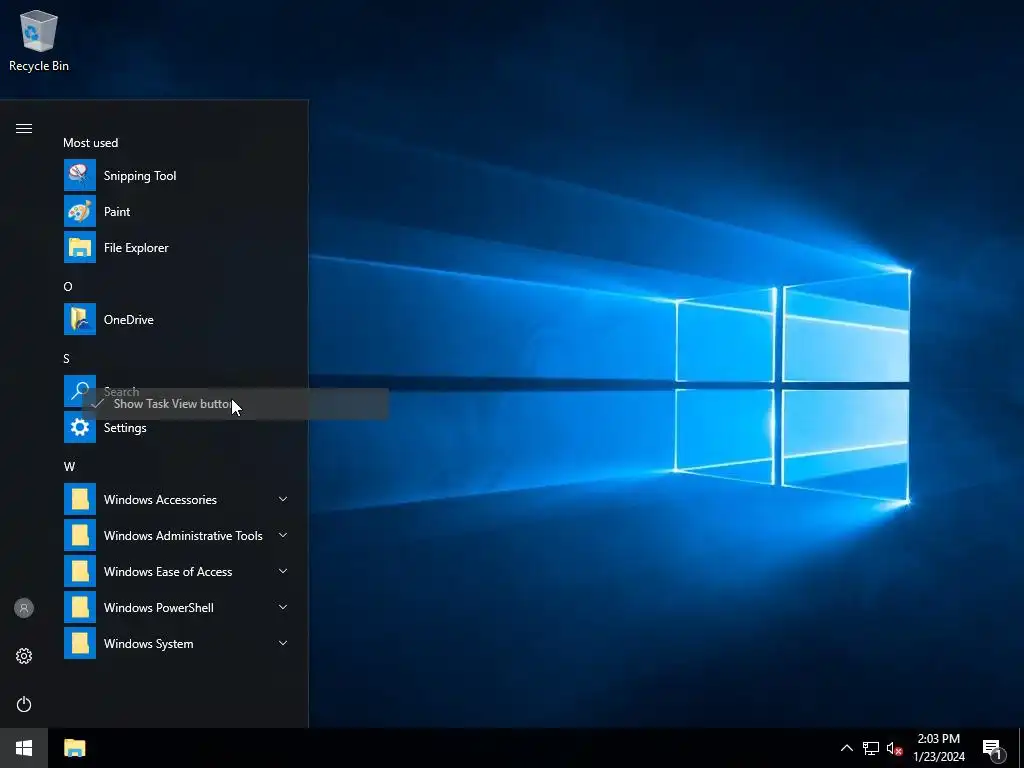The width and height of the screenshot is (1024, 768).
Task: Click the Windows PowerShell folder icon
Action: click(x=80, y=607)
